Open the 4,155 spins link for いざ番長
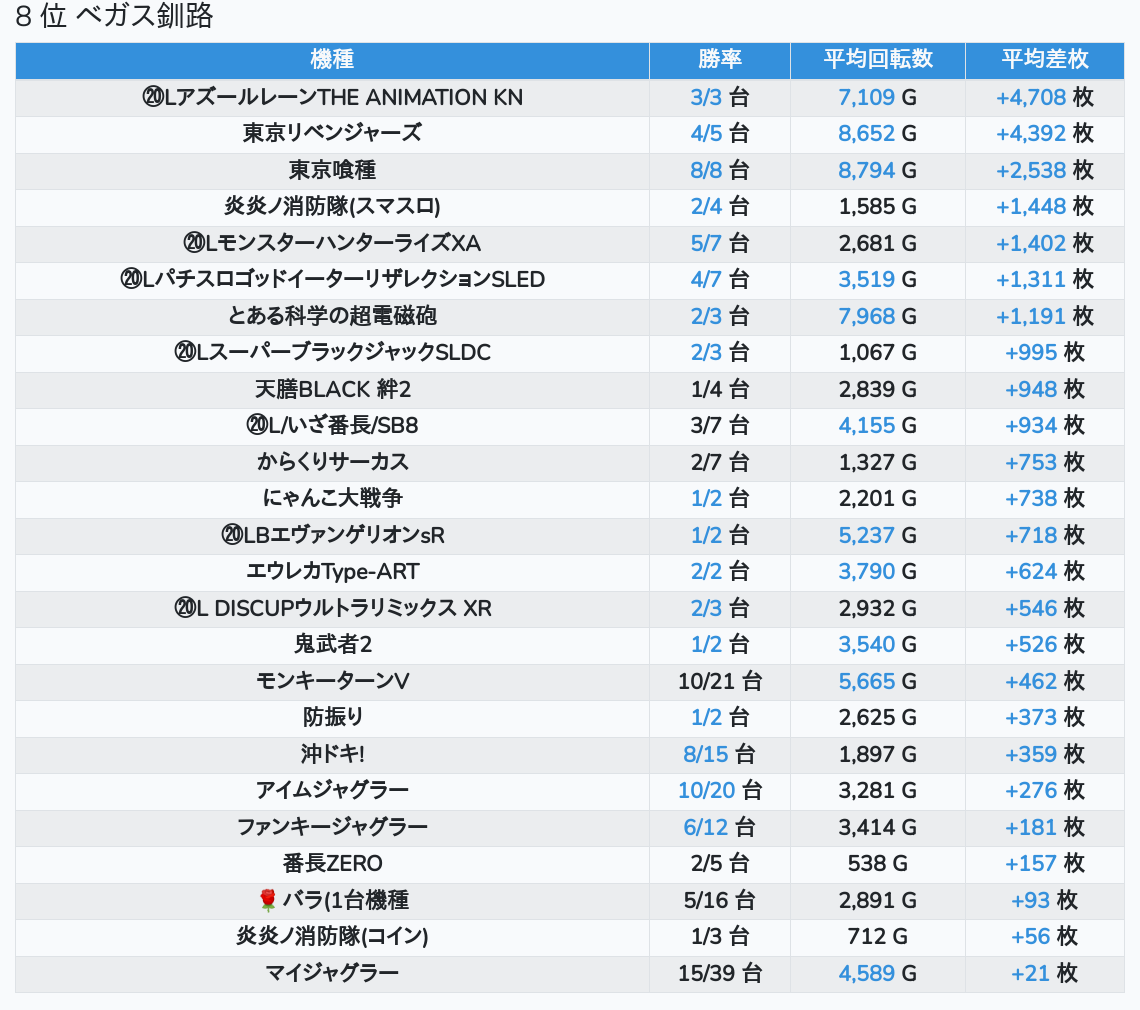 (866, 425)
